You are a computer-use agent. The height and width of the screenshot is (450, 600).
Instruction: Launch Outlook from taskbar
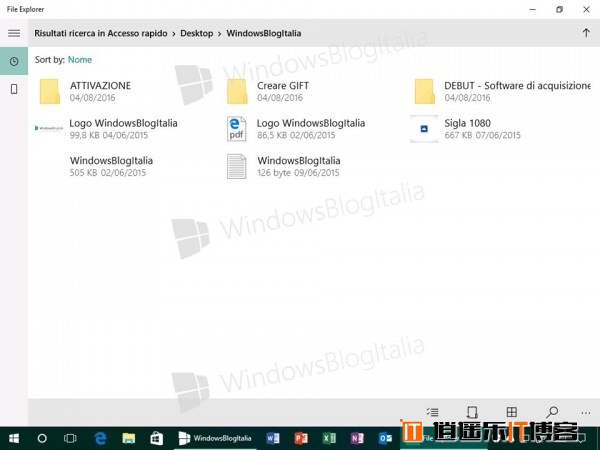coord(385,438)
